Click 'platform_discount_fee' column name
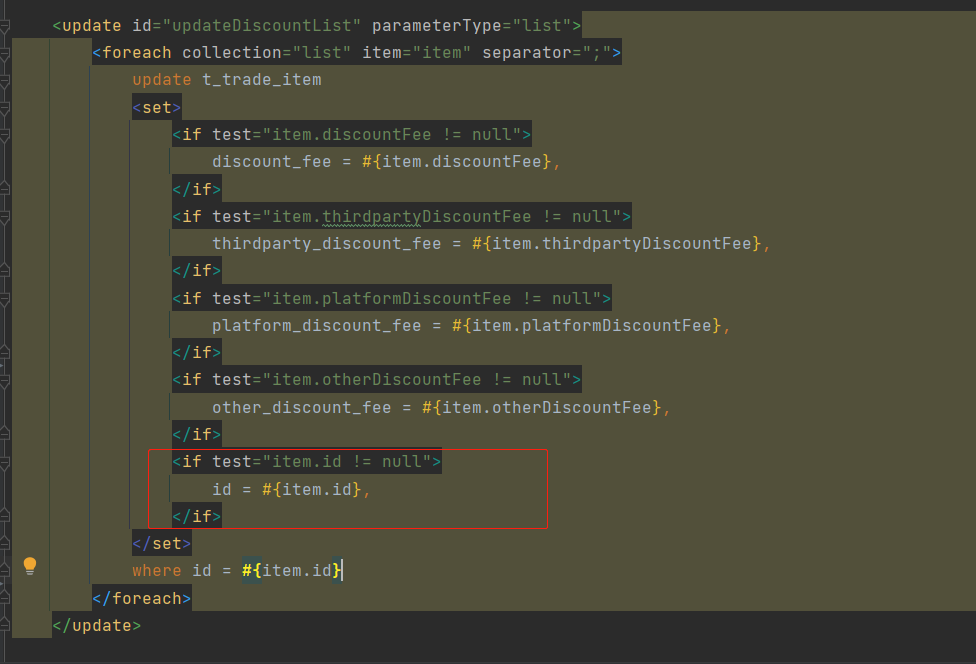Screen dimensions: 976x664 tap(317, 325)
